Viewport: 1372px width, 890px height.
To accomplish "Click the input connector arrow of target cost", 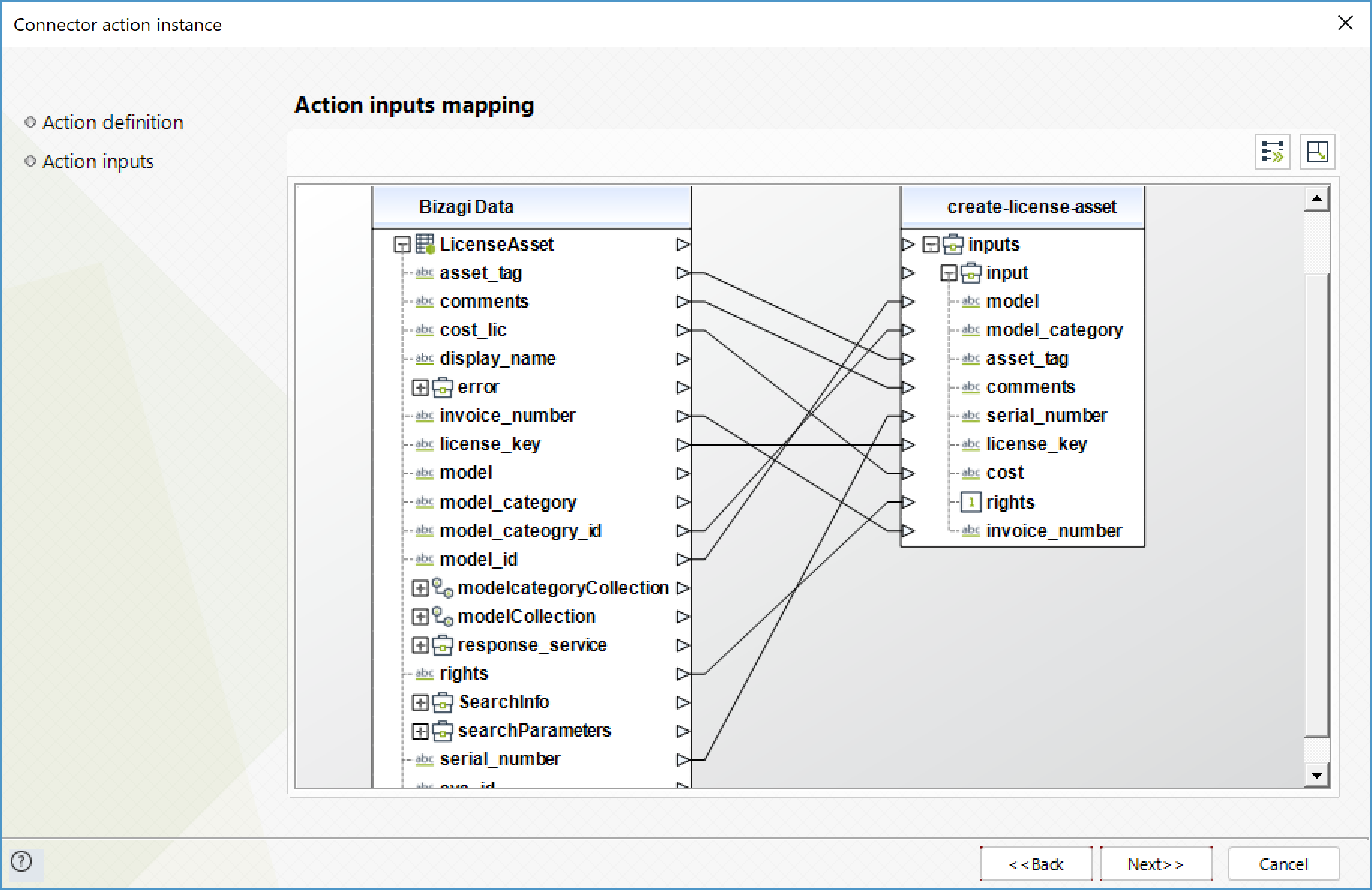I will 908,474.
